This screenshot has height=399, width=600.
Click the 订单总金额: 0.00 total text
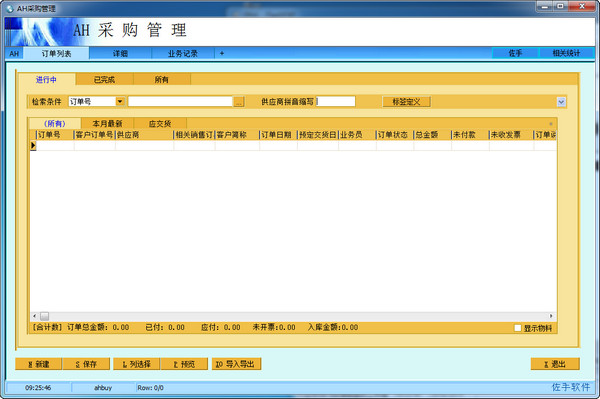click(x=98, y=327)
